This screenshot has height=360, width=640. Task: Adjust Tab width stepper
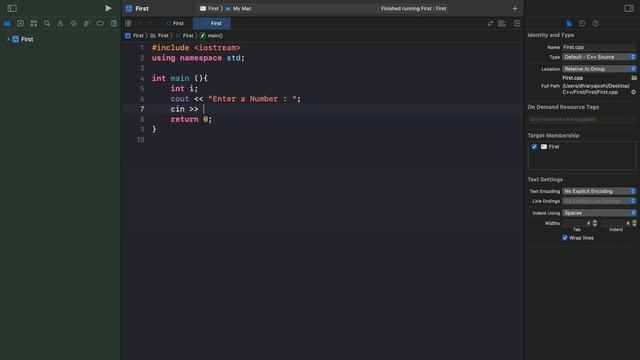(x=595, y=223)
